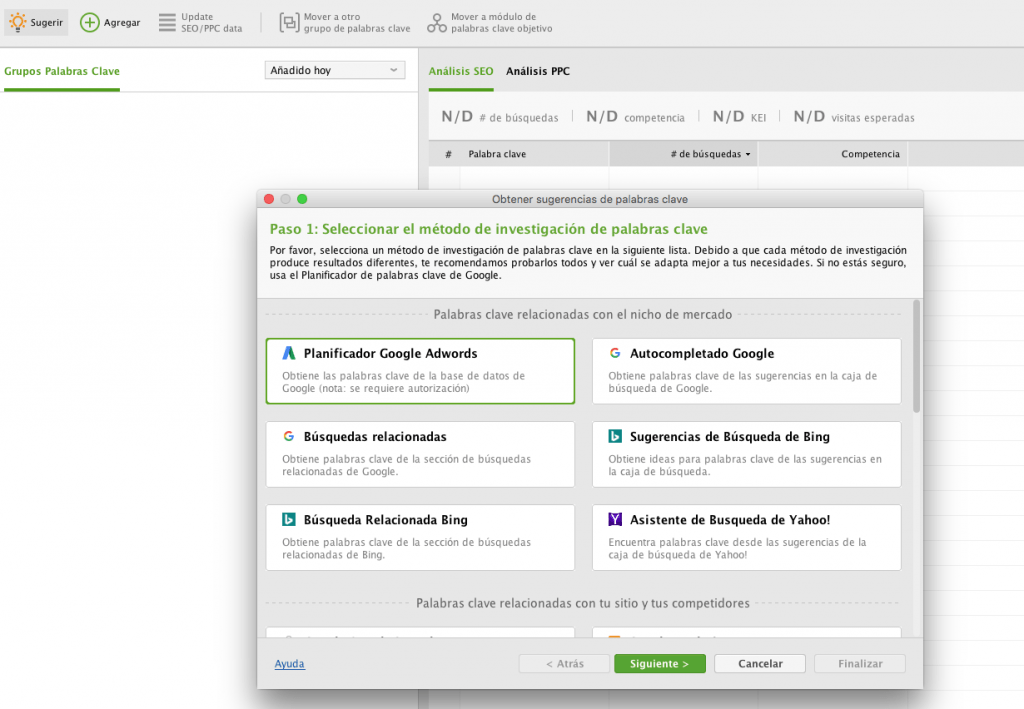This screenshot has width=1024, height=709.
Task: Click the Atrás button
Action: 564,663
